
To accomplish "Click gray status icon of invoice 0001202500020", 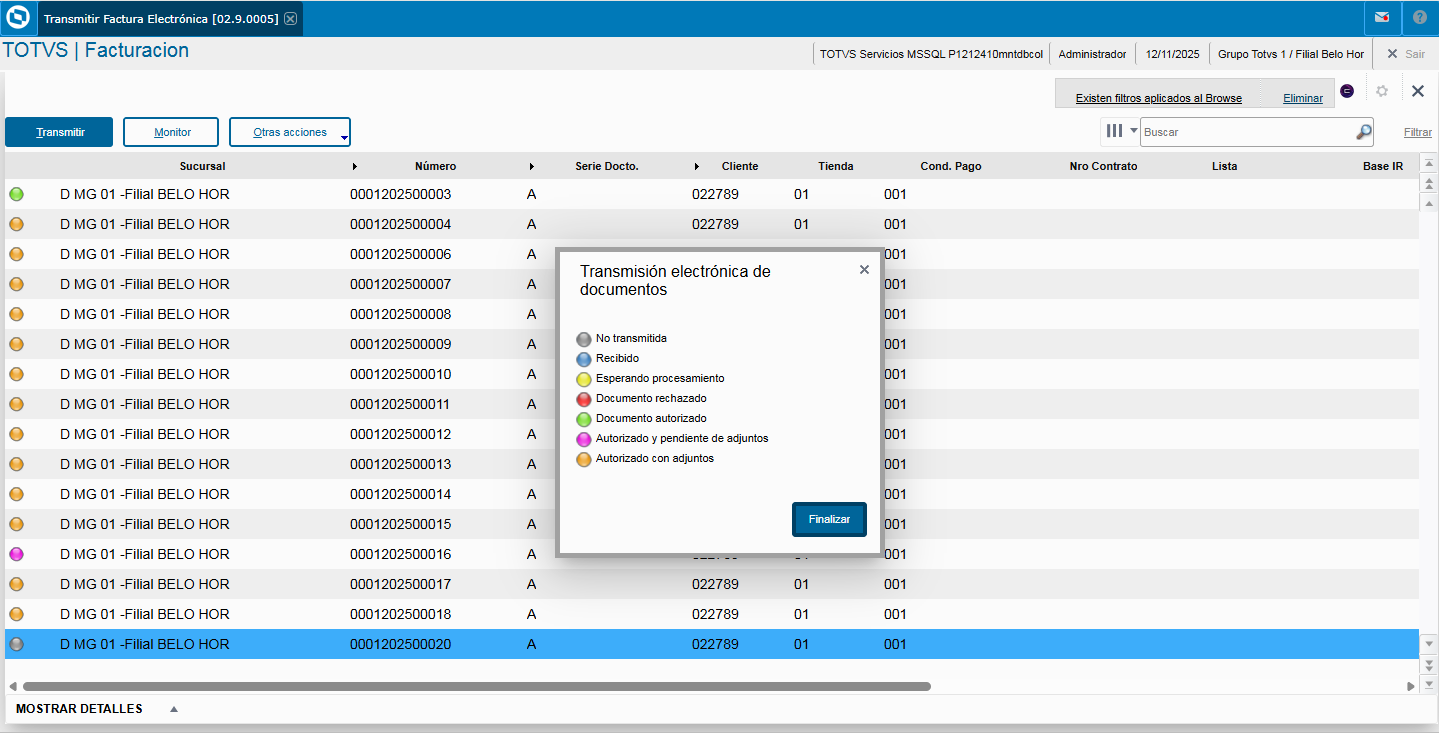I will point(16,644).
